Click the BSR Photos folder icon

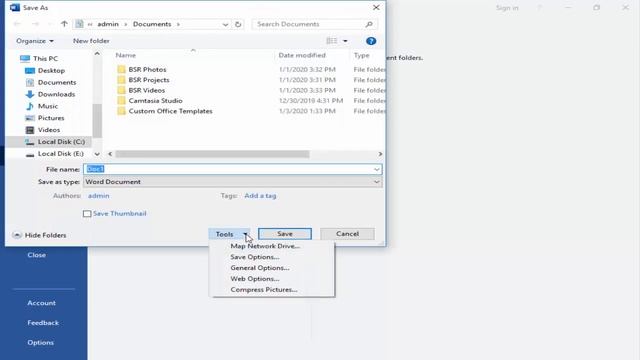tap(121, 69)
